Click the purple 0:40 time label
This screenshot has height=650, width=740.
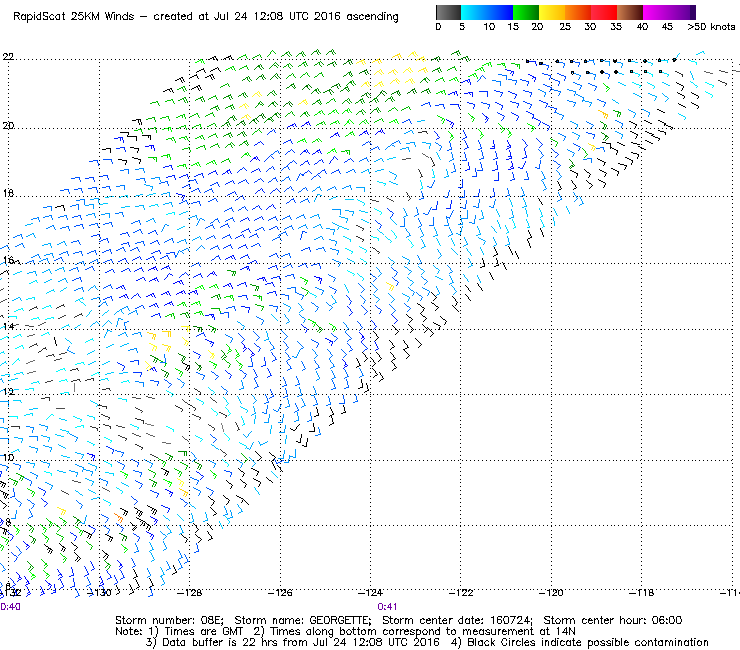coord(10,607)
